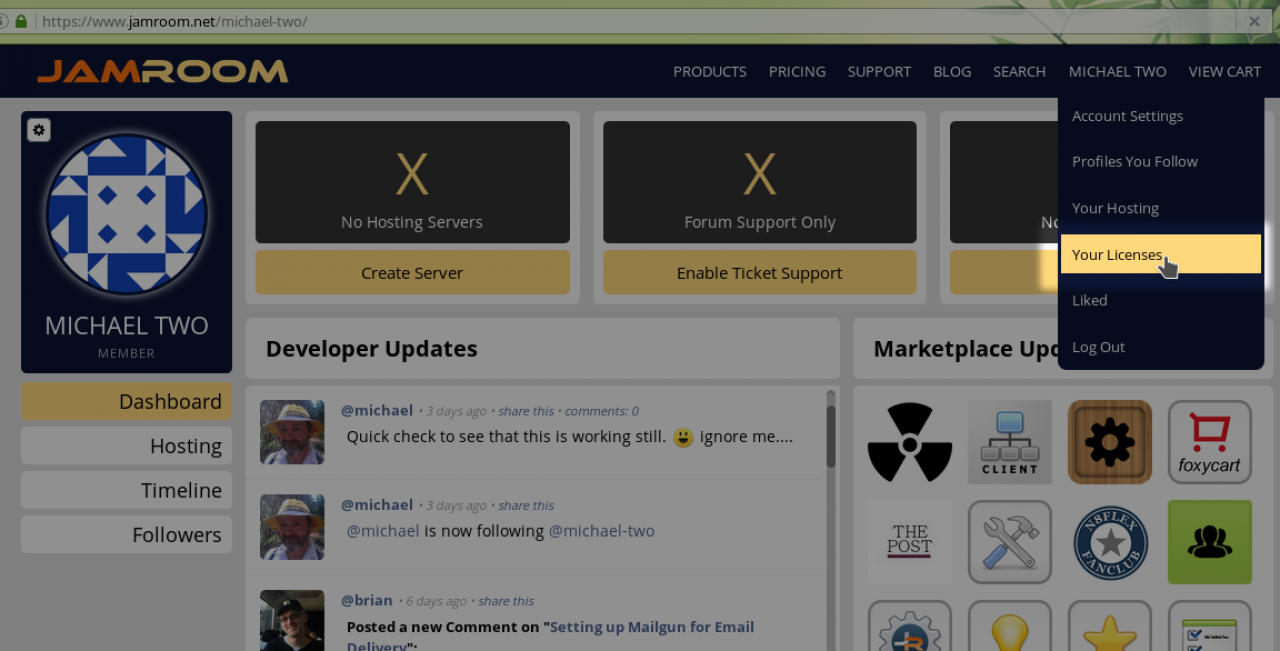
Task: Click the lightbulb marketplace icon
Action: coord(1010,626)
